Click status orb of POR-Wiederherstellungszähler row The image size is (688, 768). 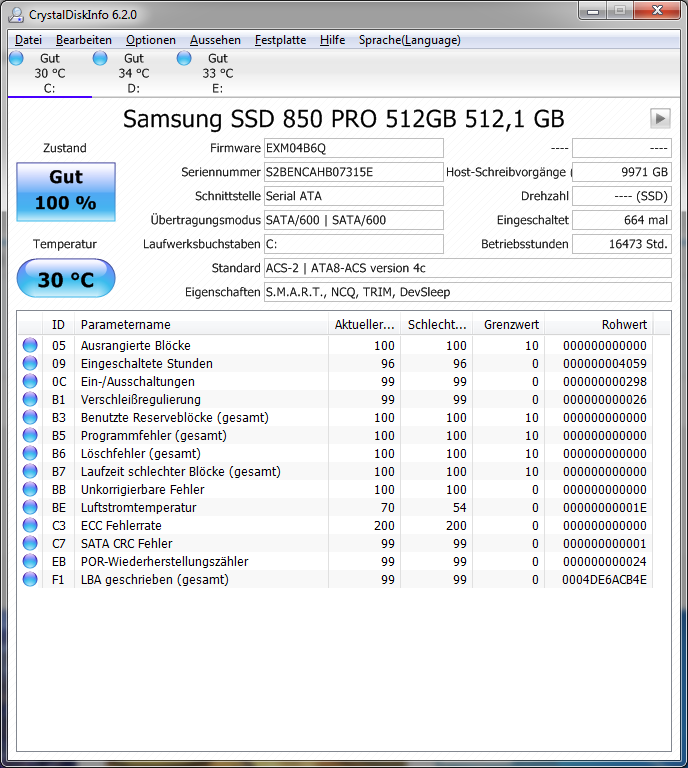[30, 561]
